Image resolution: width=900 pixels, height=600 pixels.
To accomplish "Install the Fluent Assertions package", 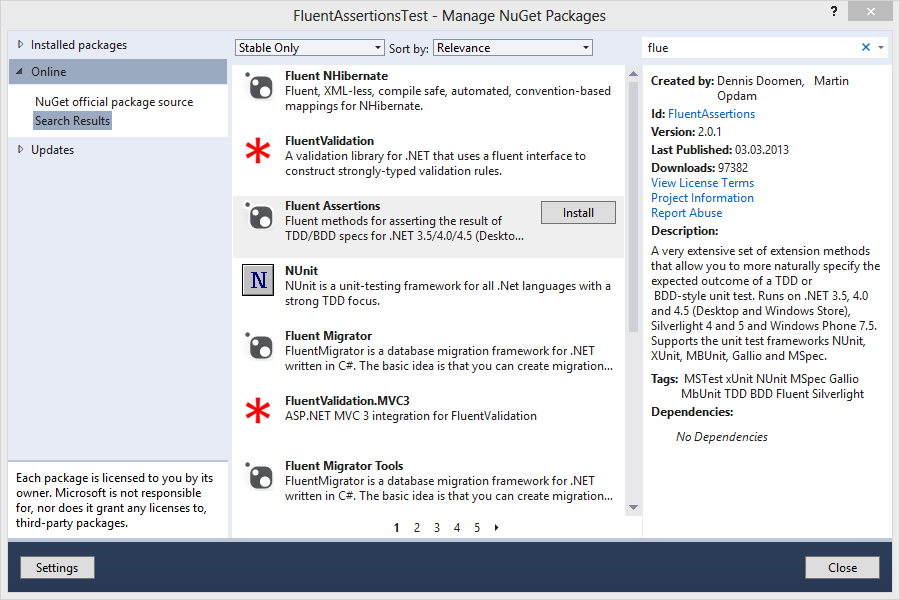I will 578,213.
